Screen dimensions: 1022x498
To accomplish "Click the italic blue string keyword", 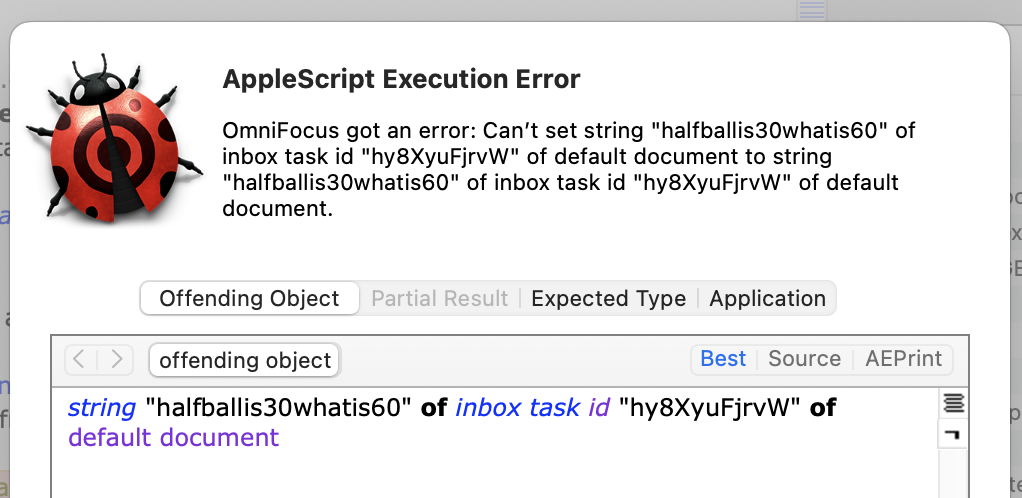I will click(102, 407).
